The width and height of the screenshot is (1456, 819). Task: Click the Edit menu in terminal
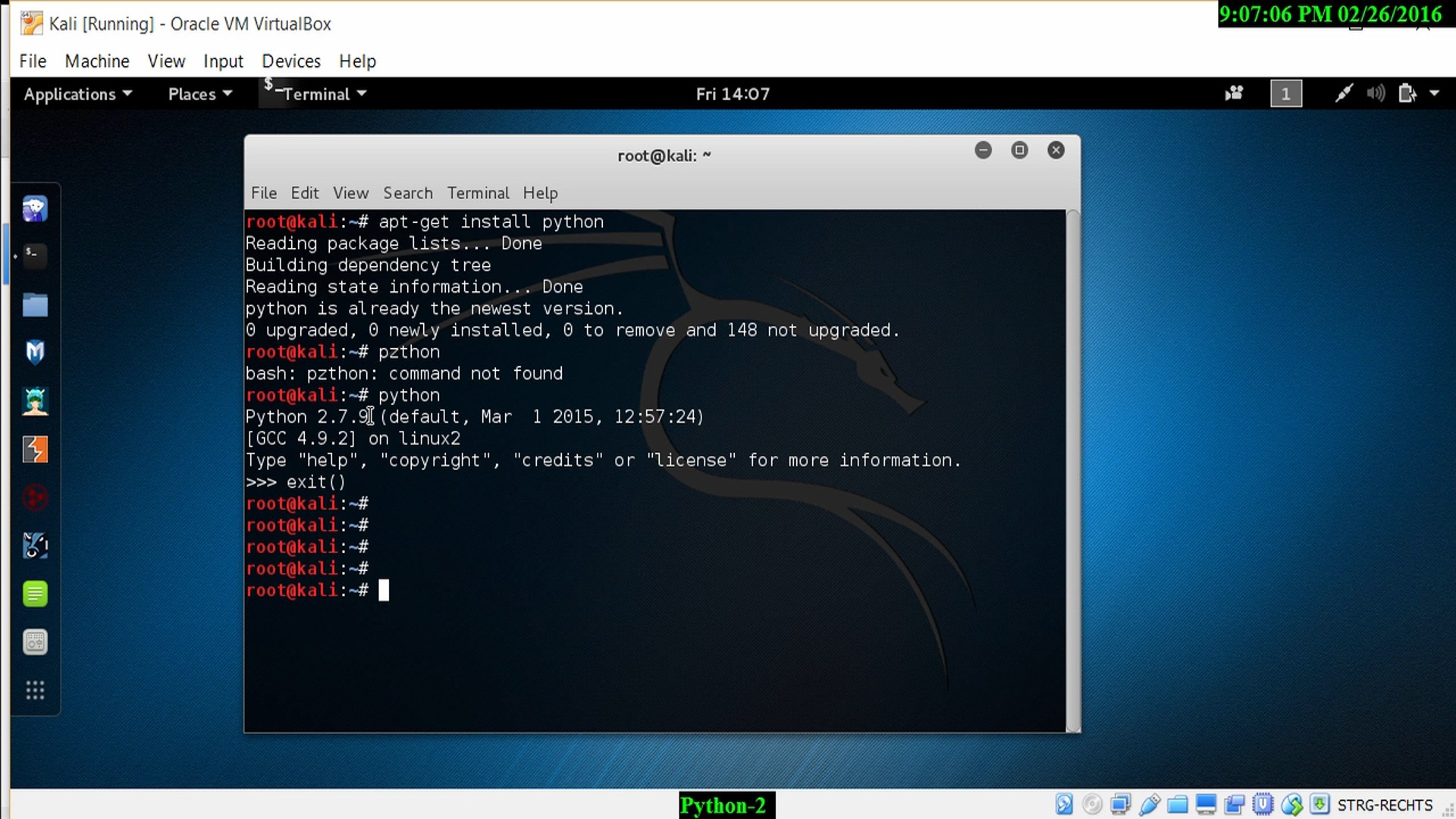click(x=304, y=192)
